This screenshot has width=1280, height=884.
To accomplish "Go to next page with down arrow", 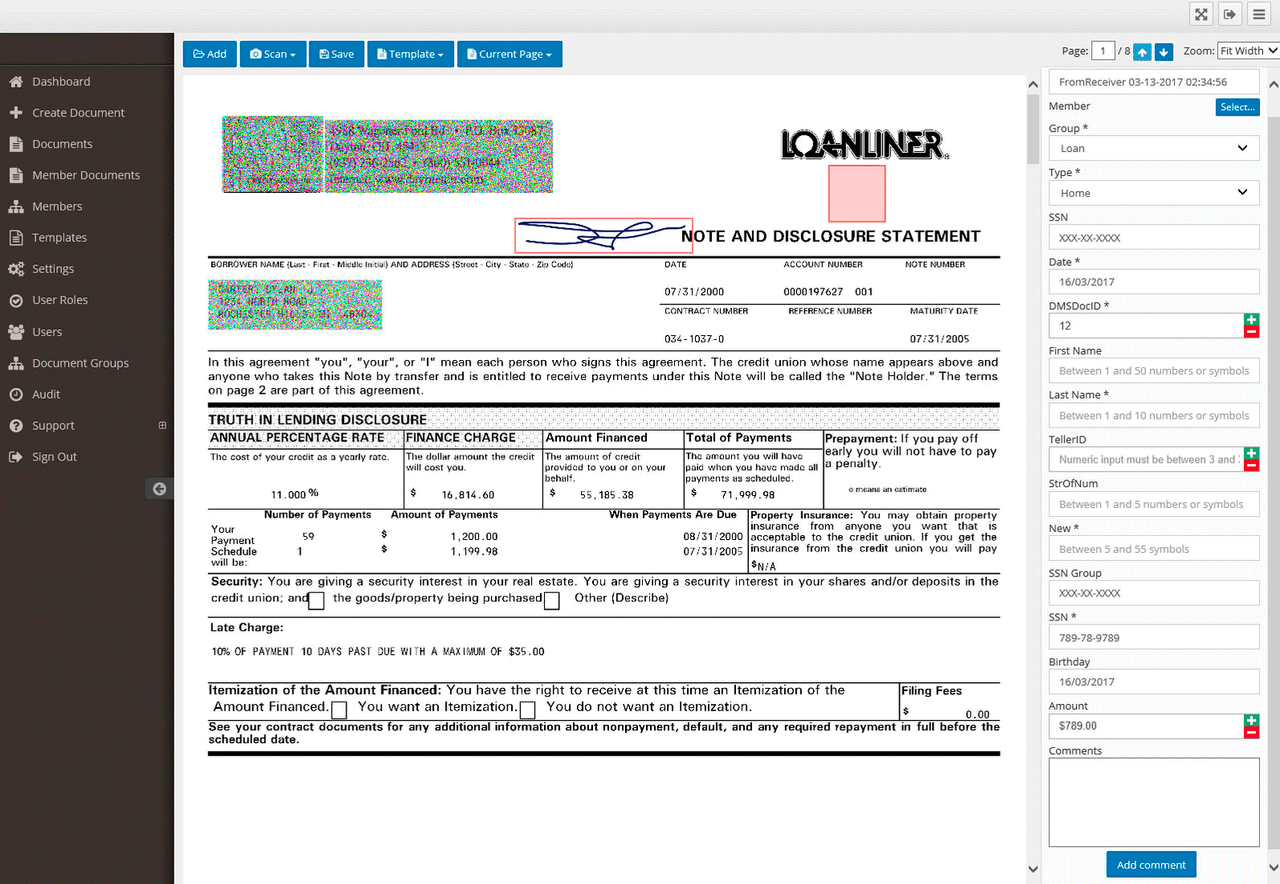I will tap(1163, 51).
